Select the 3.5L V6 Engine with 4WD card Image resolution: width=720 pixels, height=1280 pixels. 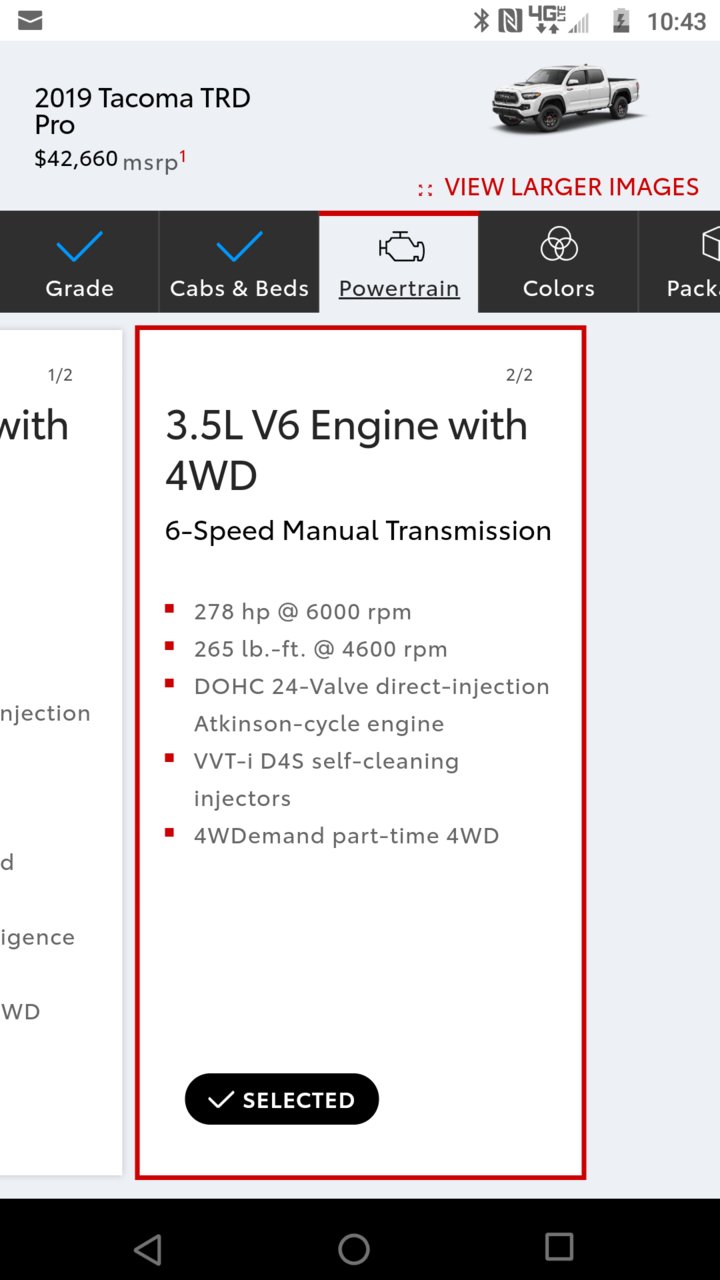(x=360, y=752)
